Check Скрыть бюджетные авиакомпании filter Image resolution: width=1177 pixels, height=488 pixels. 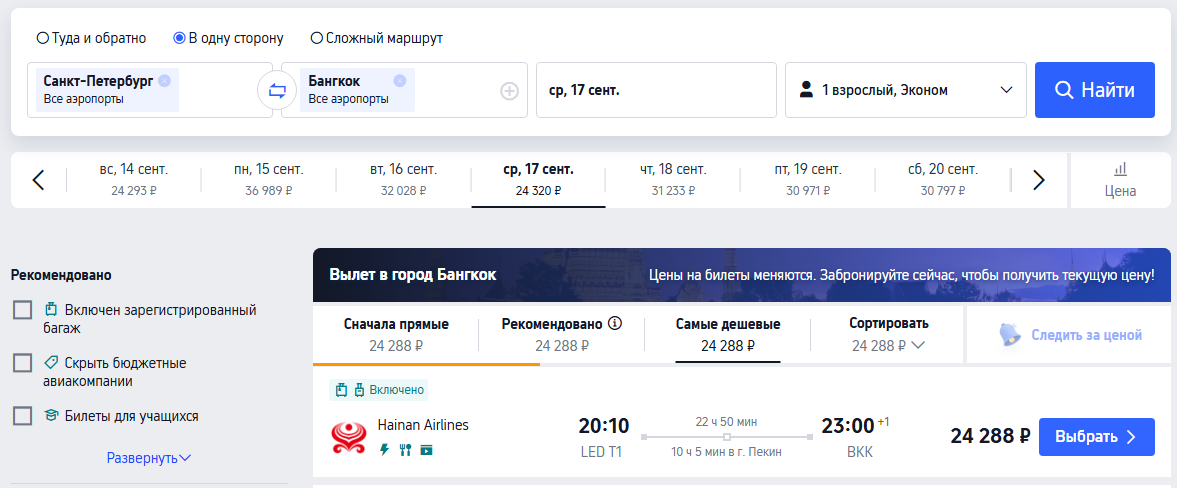[x=23, y=363]
